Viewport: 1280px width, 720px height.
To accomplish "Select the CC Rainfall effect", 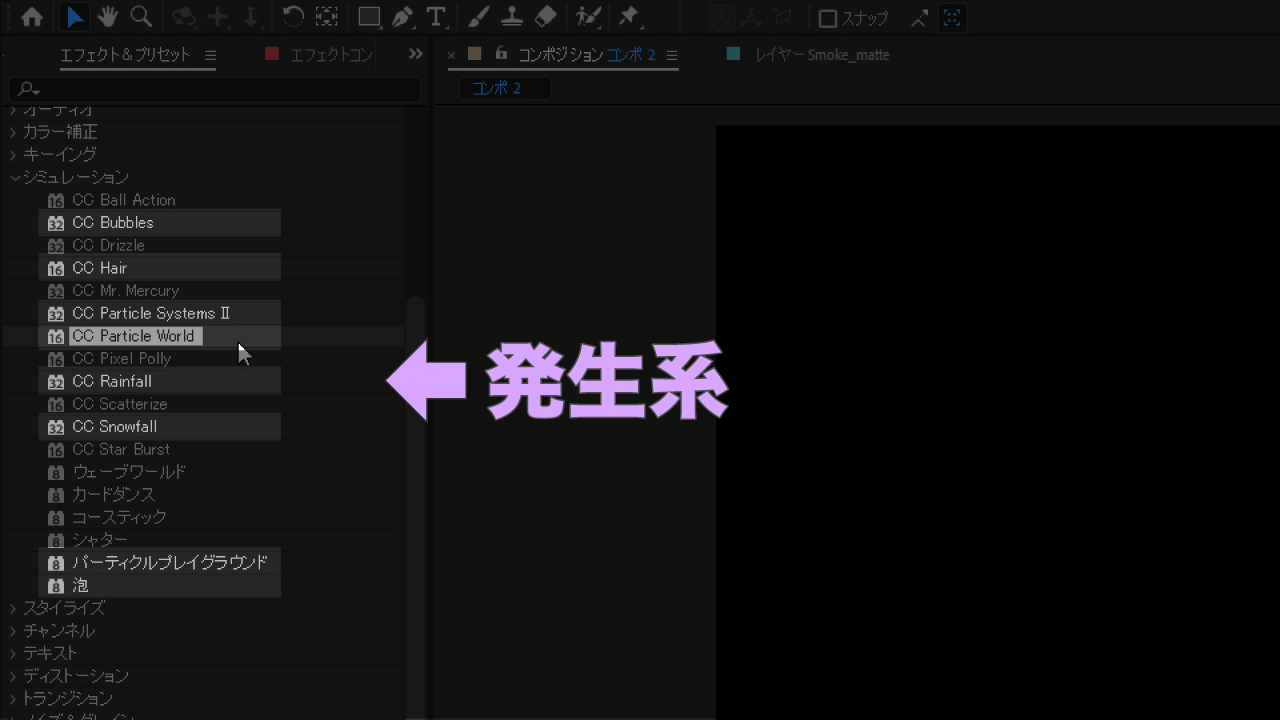I will 112,382.
